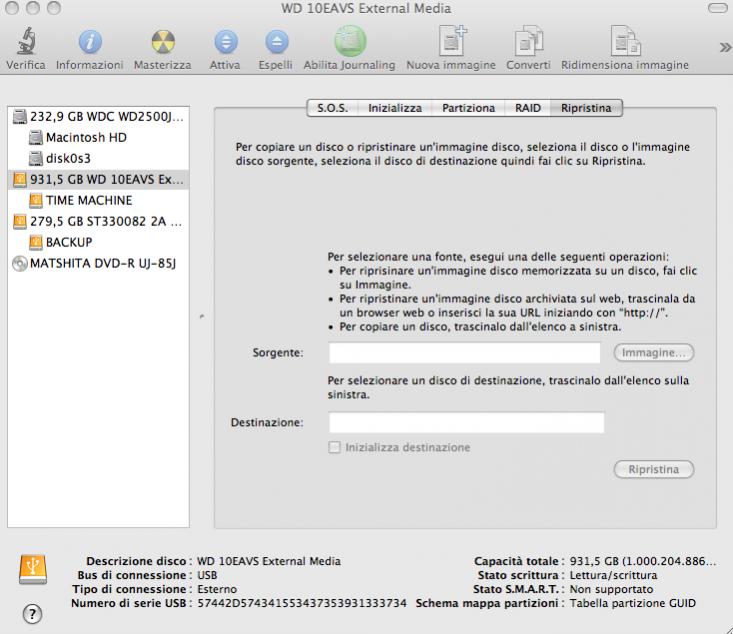This screenshot has height=634, width=733.
Task: Click orange icon of 931,5 GB WD 10EAVS
Action: click(x=20, y=180)
